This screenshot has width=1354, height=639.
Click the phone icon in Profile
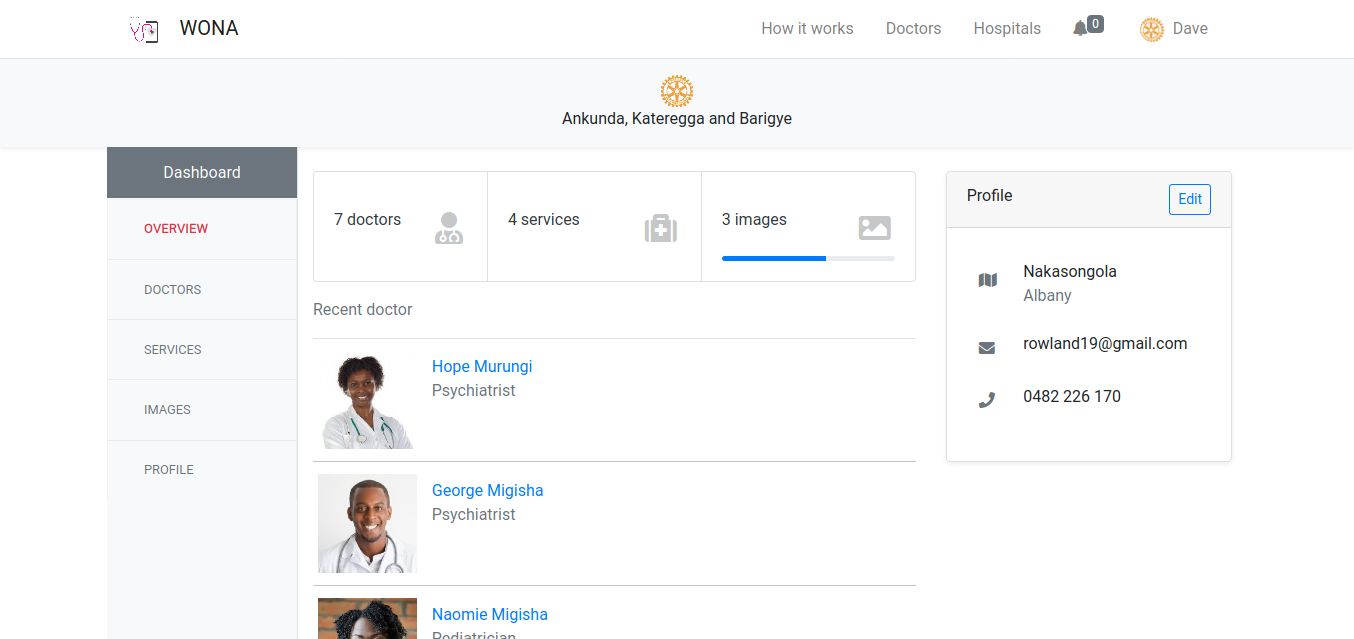pyautogui.click(x=987, y=400)
